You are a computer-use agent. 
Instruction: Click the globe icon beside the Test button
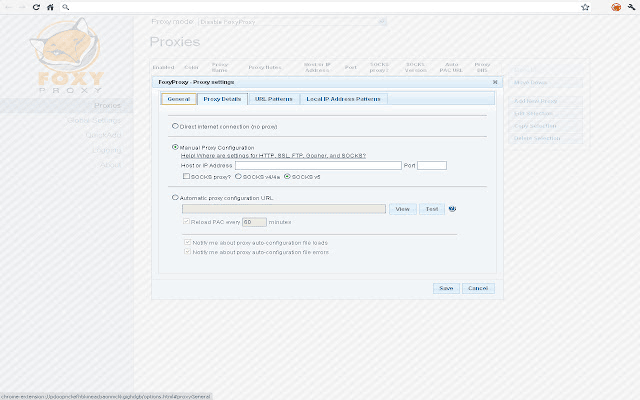pos(452,209)
